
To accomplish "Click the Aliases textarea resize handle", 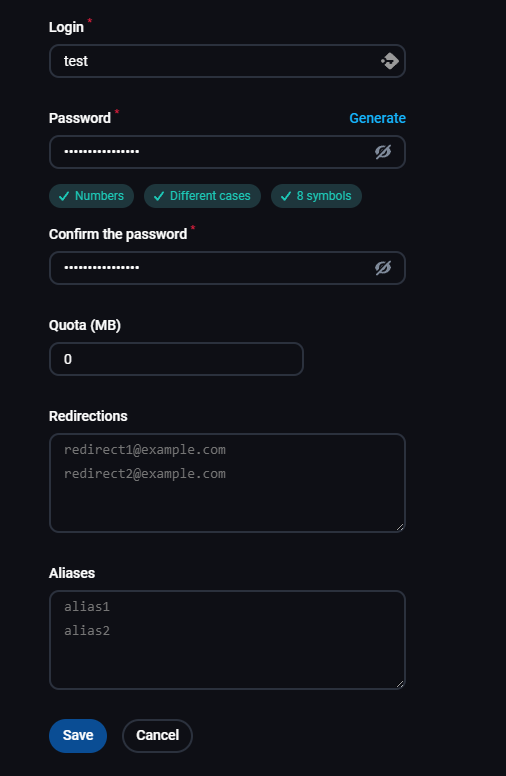I will click(x=400, y=684).
